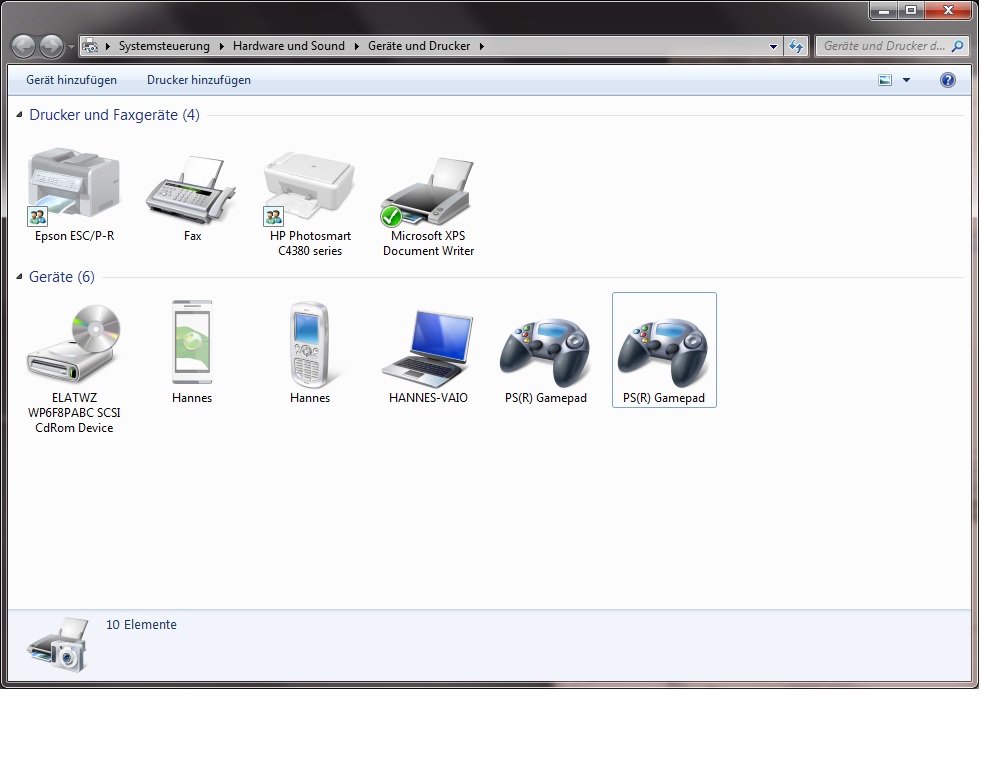Image resolution: width=982 pixels, height=760 pixels.
Task: Select the ELATWZ SCSI CdRom Device icon
Action: pyautogui.click(x=74, y=344)
